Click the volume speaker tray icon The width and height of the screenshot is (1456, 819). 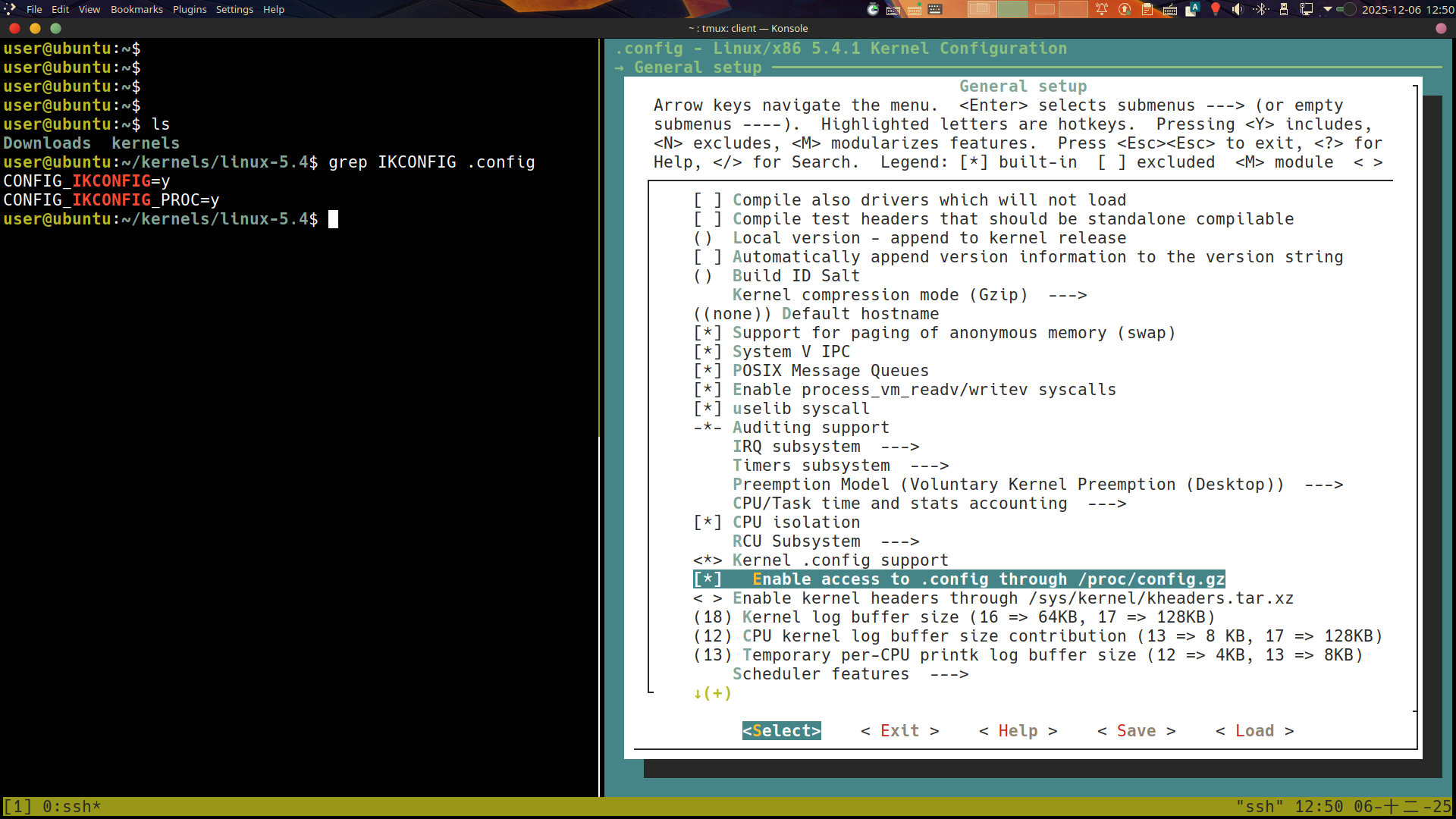[1237, 9]
